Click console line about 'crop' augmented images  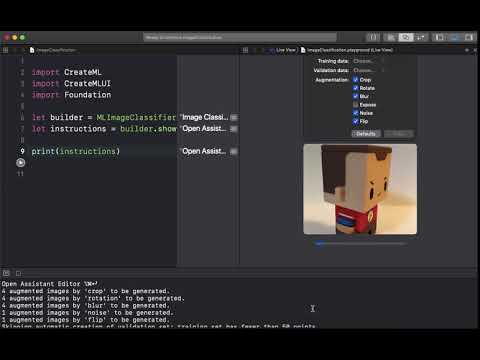coord(86,291)
